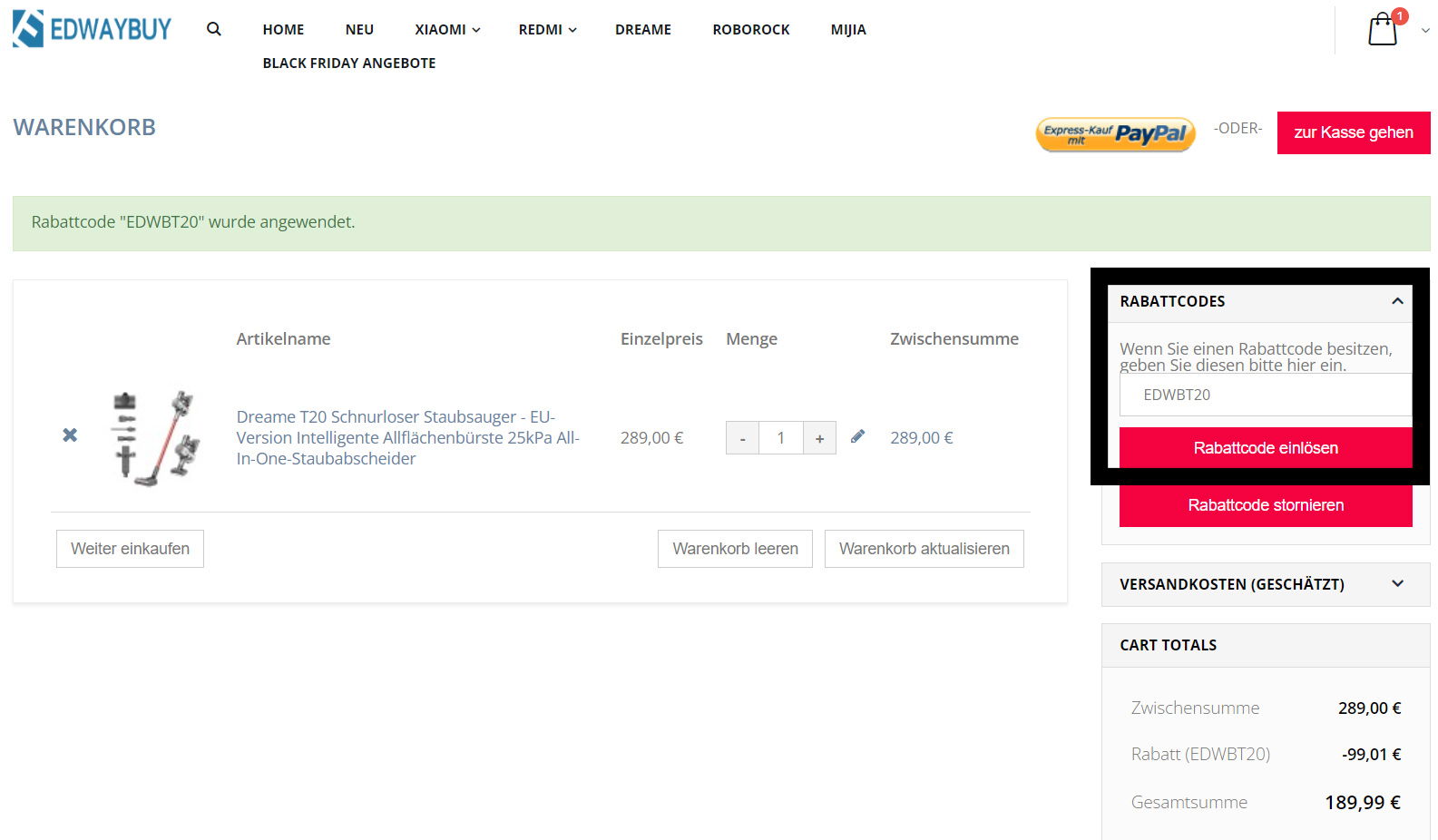This screenshot has width=1438, height=840.
Task: Click the CART TOTALS heading
Action: coord(1169,645)
